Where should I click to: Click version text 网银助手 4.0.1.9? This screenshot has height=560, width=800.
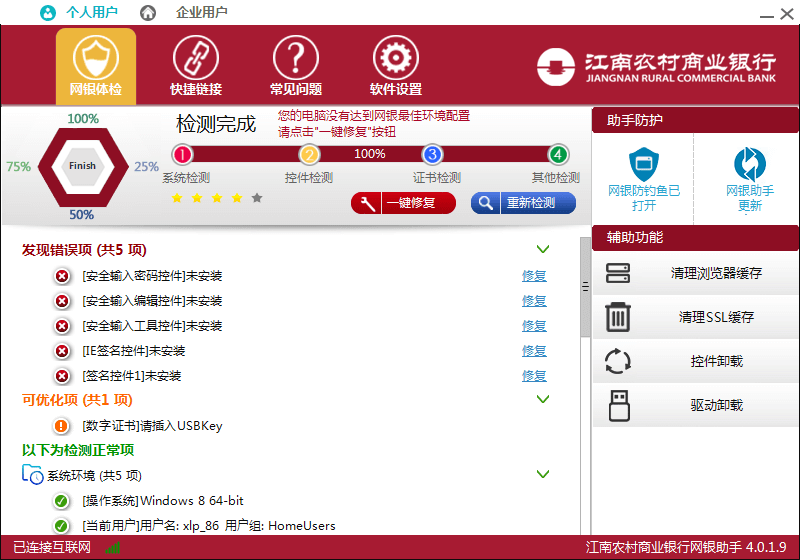(686, 548)
